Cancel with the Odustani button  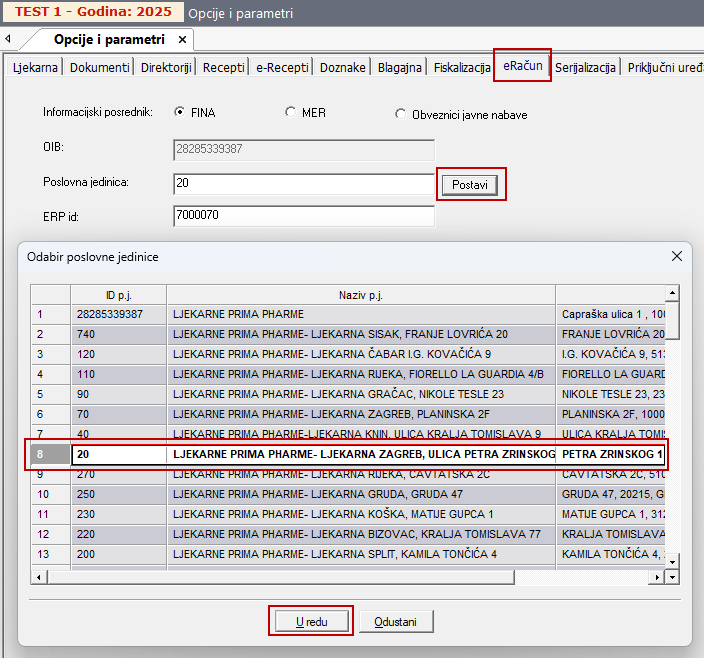pyautogui.click(x=396, y=621)
